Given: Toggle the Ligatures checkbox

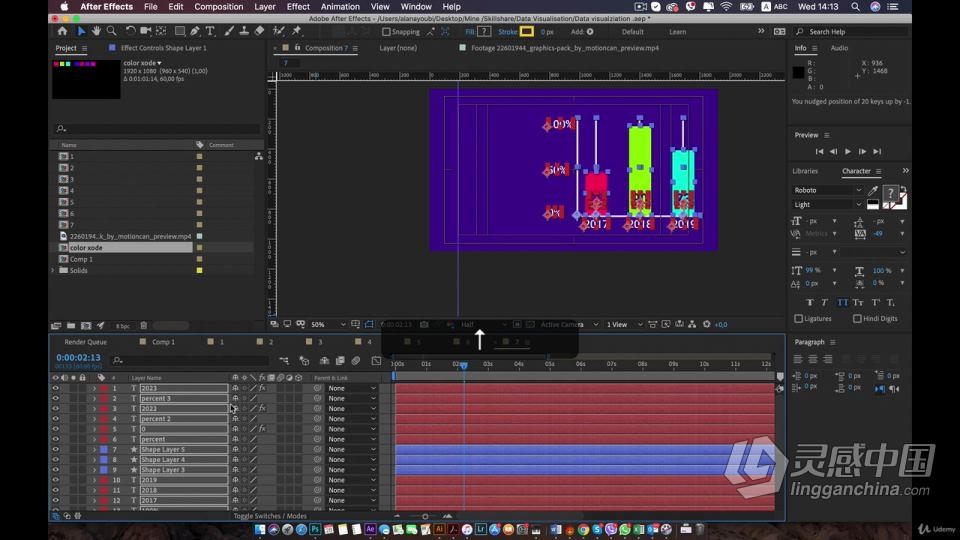Looking at the screenshot, I should coord(798,318).
